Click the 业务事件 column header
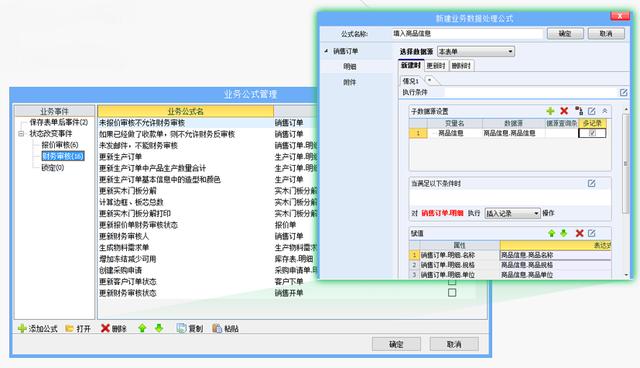The height and width of the screenshot is (368, 640). 54,111
